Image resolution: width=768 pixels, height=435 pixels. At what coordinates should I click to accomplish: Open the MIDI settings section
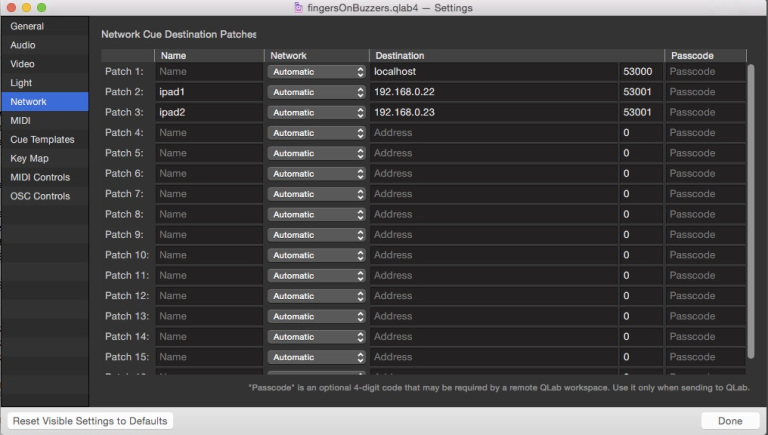(x=21, y=121)
